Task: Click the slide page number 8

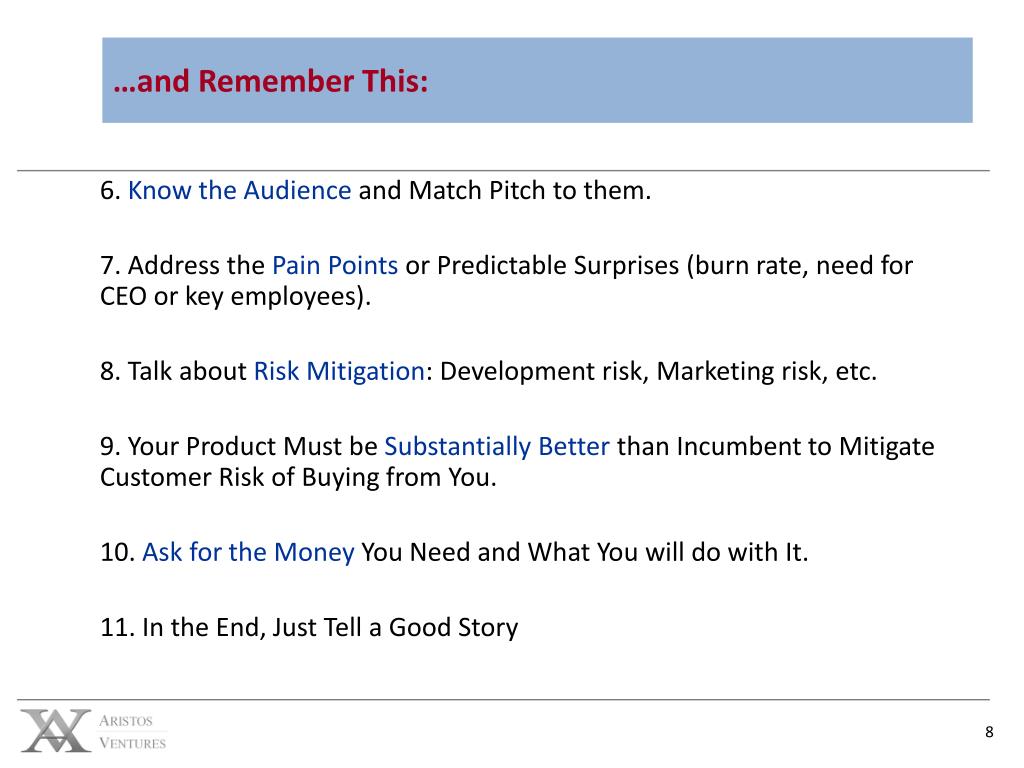Action: coord(989,732)
